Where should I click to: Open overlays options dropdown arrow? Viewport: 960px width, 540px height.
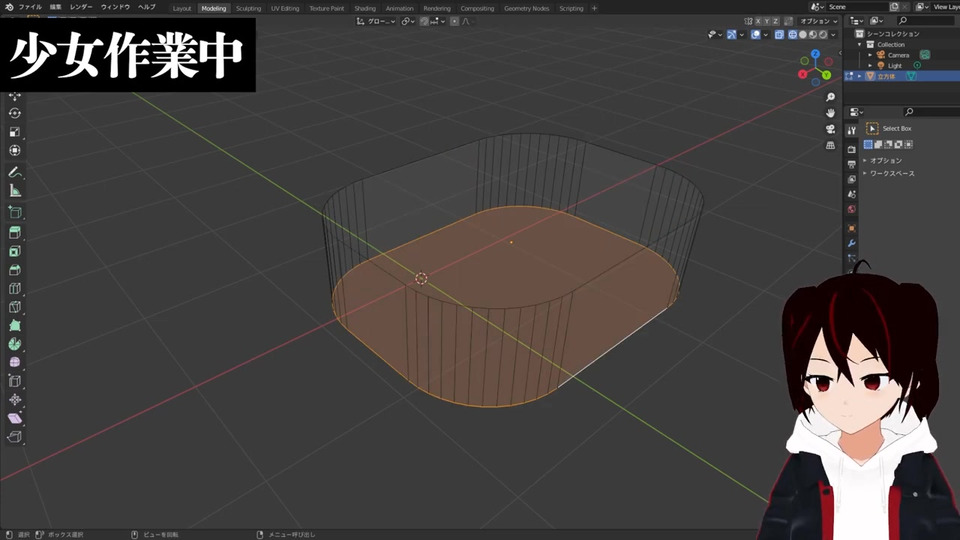pyautogui.click(x=766, y=35)
